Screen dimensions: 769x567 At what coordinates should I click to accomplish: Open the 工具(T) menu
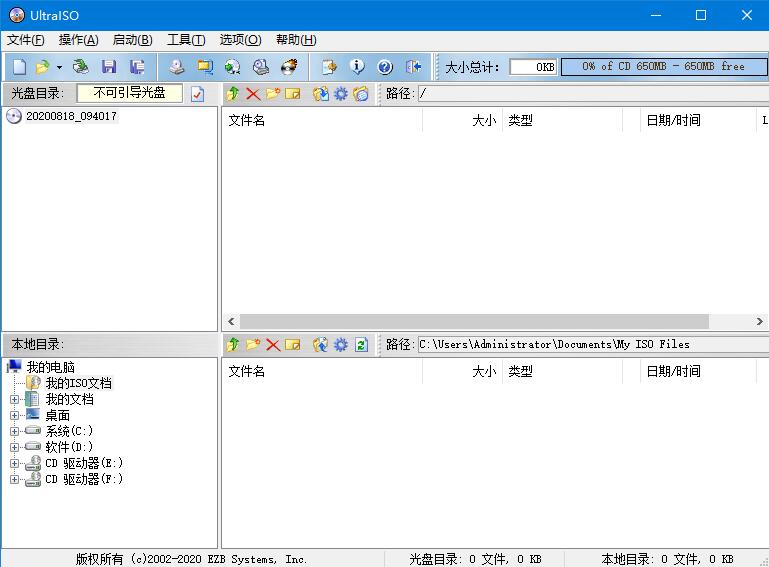coord(186,40)
